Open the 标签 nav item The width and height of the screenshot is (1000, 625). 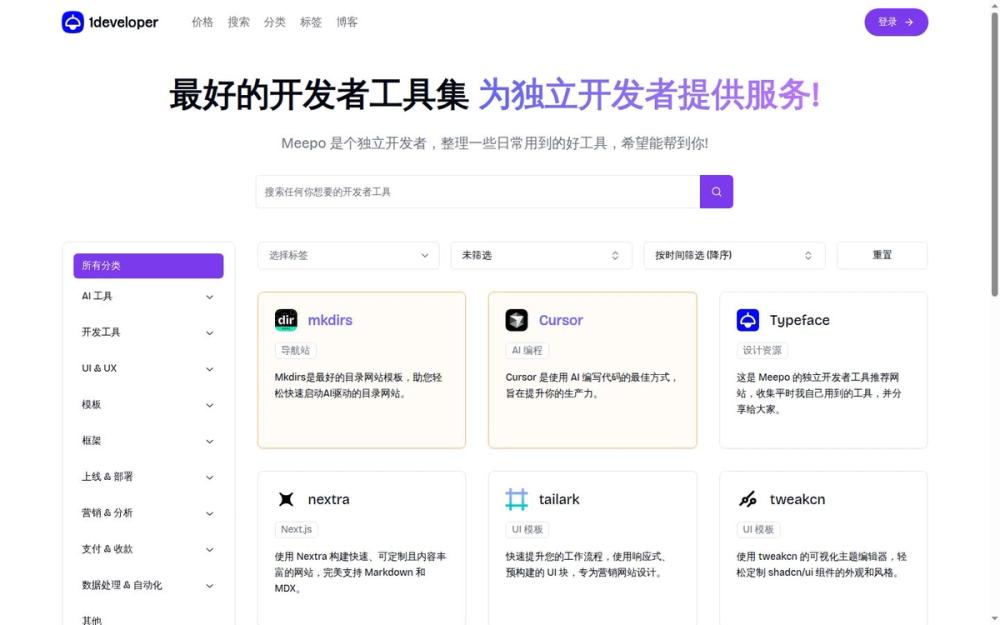311,22
